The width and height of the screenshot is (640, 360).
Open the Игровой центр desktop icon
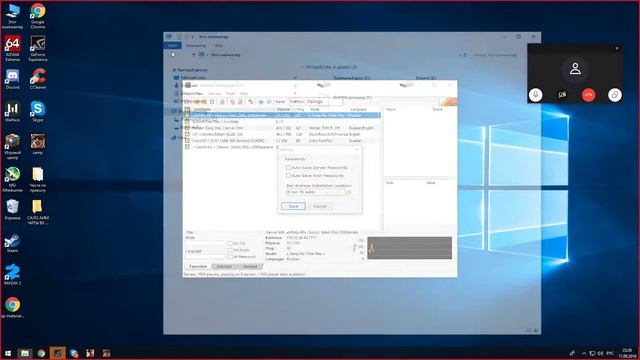[x=12, y=146]
